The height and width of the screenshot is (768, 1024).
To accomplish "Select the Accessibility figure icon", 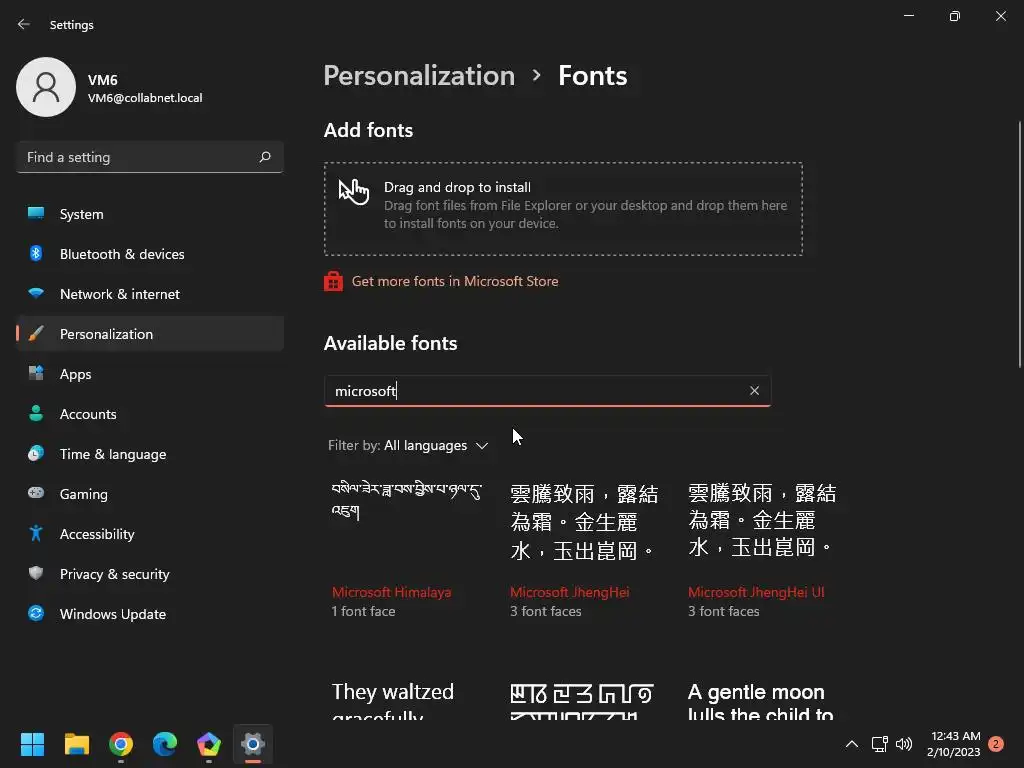I will coord(36,534).
